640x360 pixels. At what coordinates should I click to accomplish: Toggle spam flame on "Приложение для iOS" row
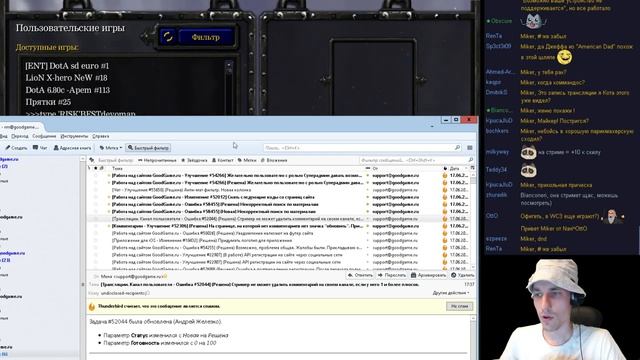(x=445, y=241)
